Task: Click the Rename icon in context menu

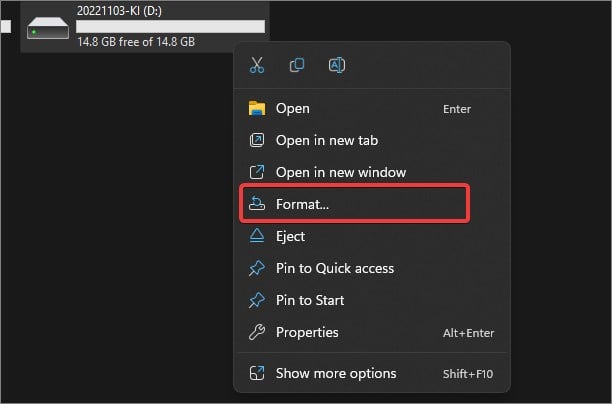Action: click(336, 65)
